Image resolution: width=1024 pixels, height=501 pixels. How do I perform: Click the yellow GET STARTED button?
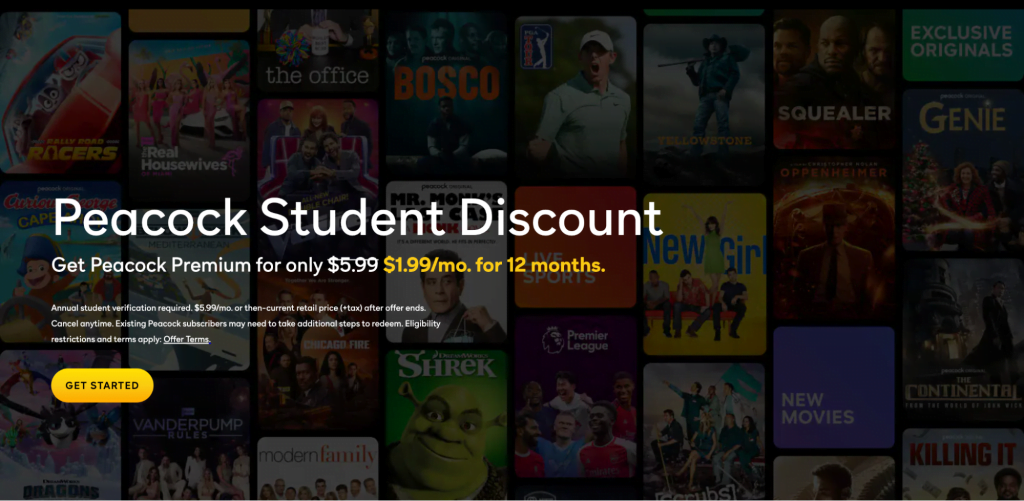[102, 385]
